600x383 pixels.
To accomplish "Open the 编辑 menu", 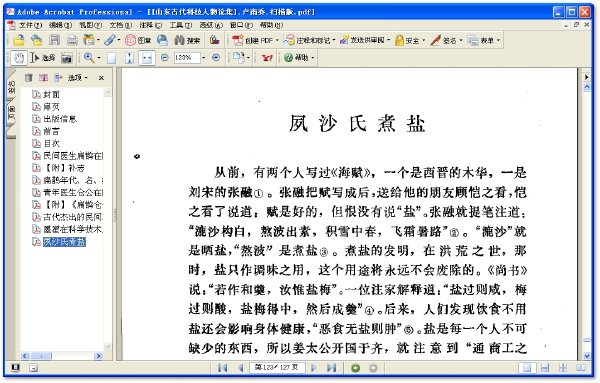I will [x=60, y=25].
